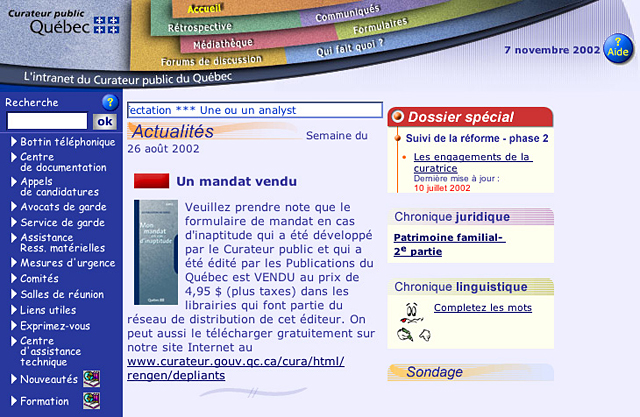Click the red rectangle beside Un mandat vendu

point(151,181)
